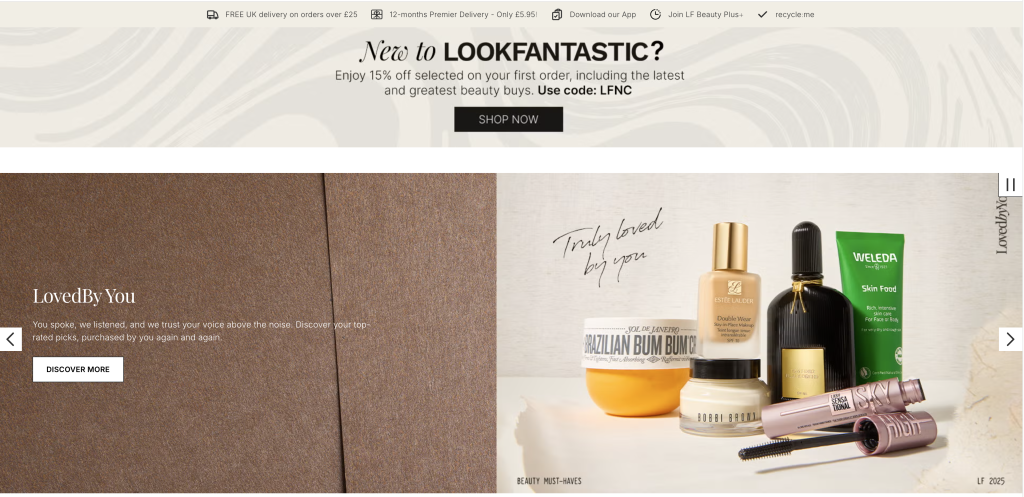The width and height of the screenshot is (1024, 497).
Task: Click the Weleda Skin Food tube image
Action: pyautogui.click(x=871, y=306)
